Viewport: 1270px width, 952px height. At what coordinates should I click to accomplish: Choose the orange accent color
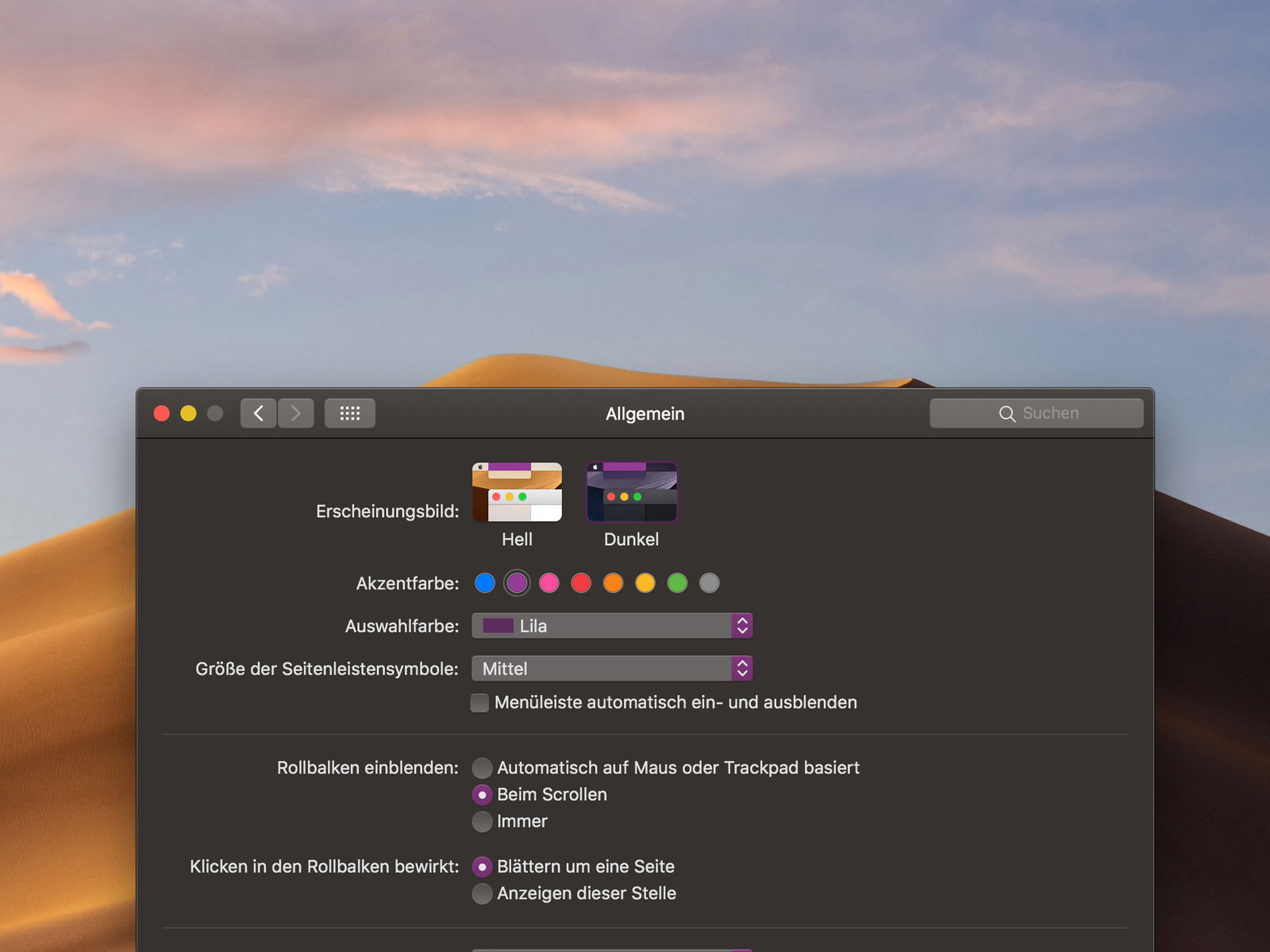tap(614, 583)
